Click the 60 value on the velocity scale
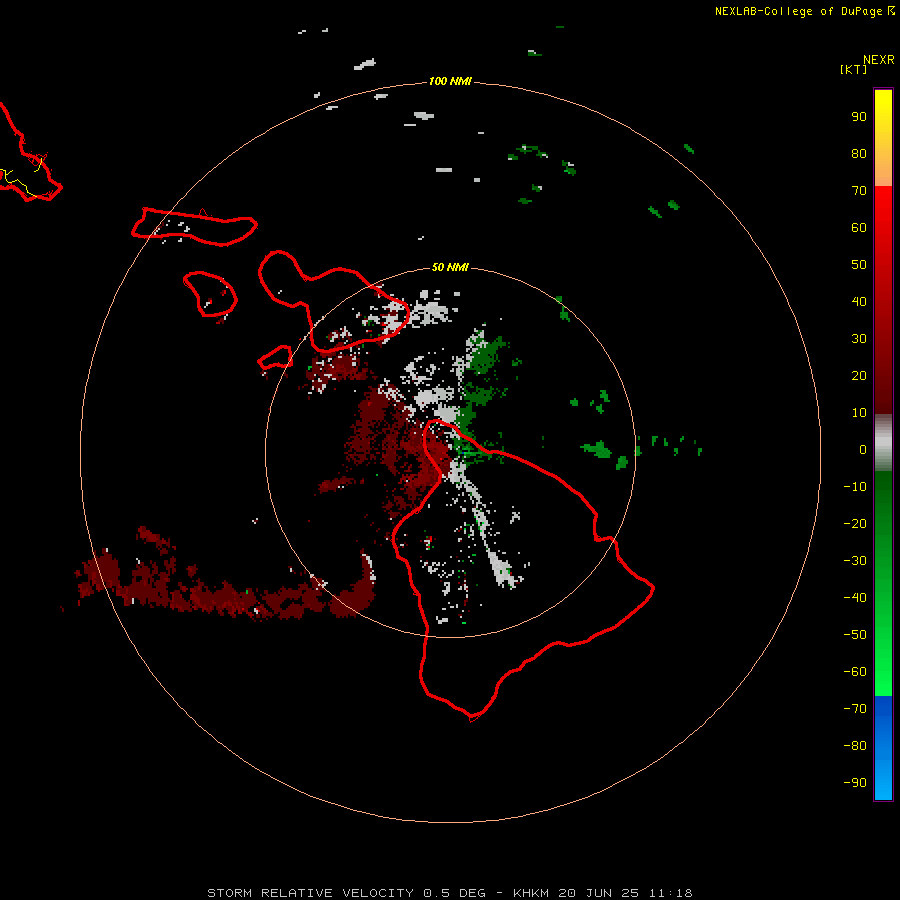The width and height of the screenshot is (900, 900). pyautogui.click(x=859, y=228)
